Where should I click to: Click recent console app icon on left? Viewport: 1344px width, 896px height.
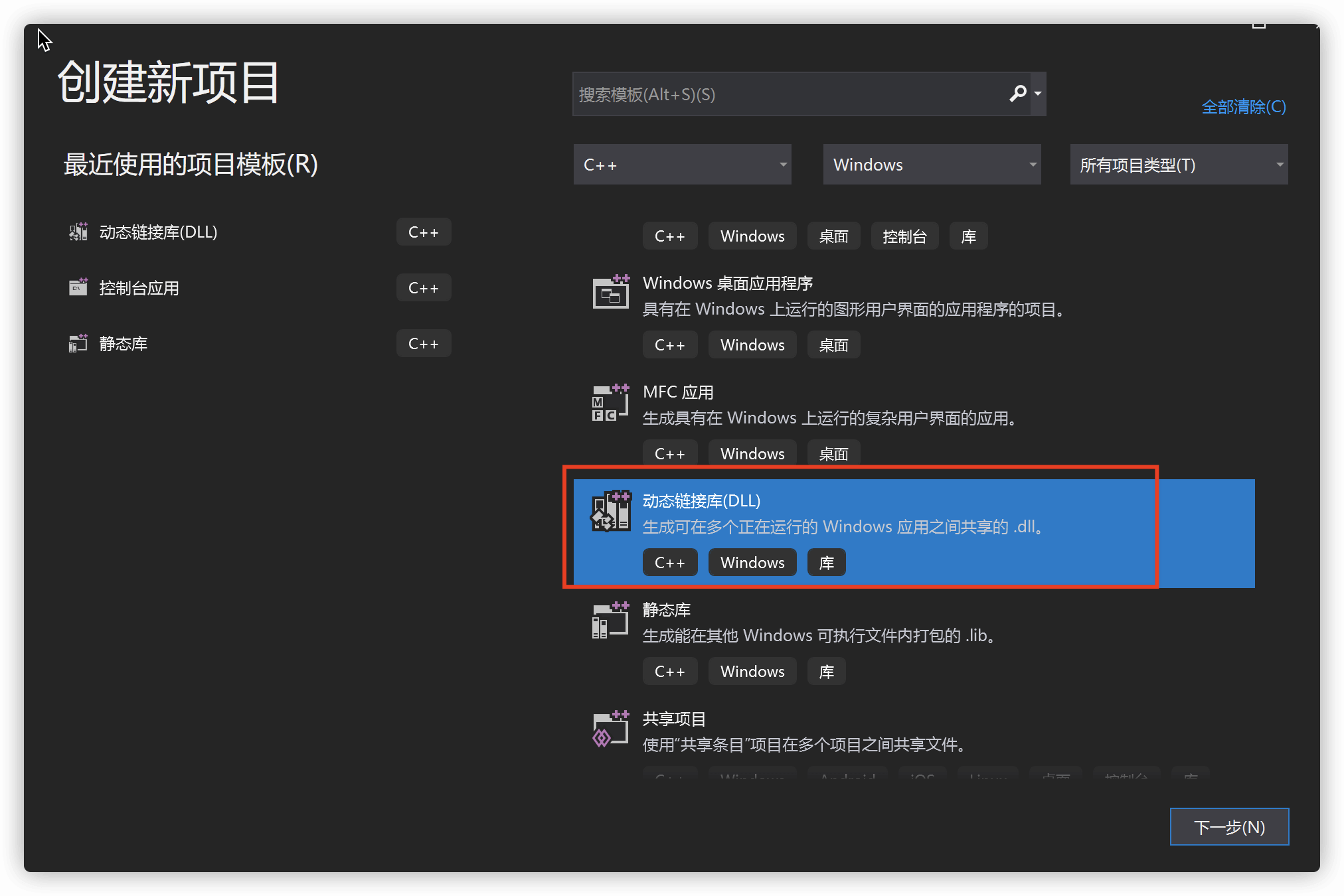coord(78,287)
